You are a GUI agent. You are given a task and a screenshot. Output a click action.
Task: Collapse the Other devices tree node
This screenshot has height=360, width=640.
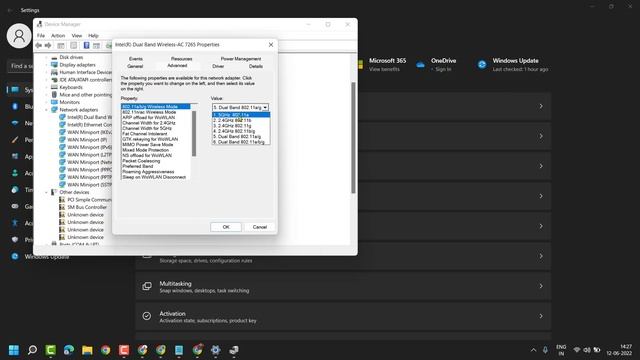pos(47,192)
